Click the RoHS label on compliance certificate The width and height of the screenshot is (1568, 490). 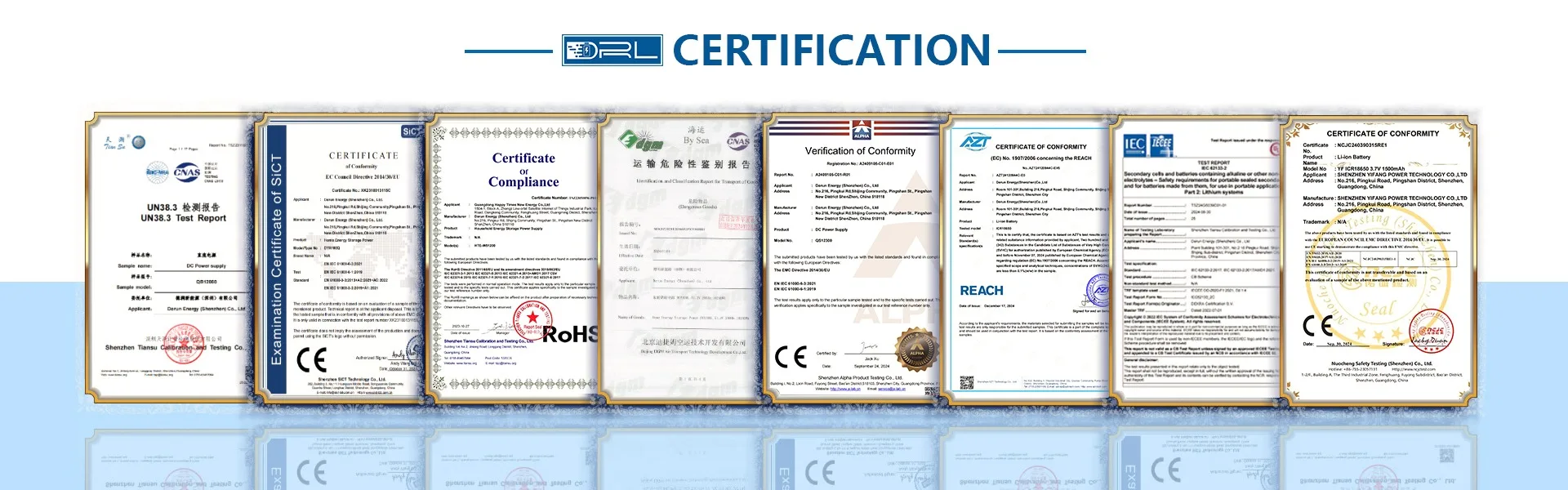coord(570,335)
